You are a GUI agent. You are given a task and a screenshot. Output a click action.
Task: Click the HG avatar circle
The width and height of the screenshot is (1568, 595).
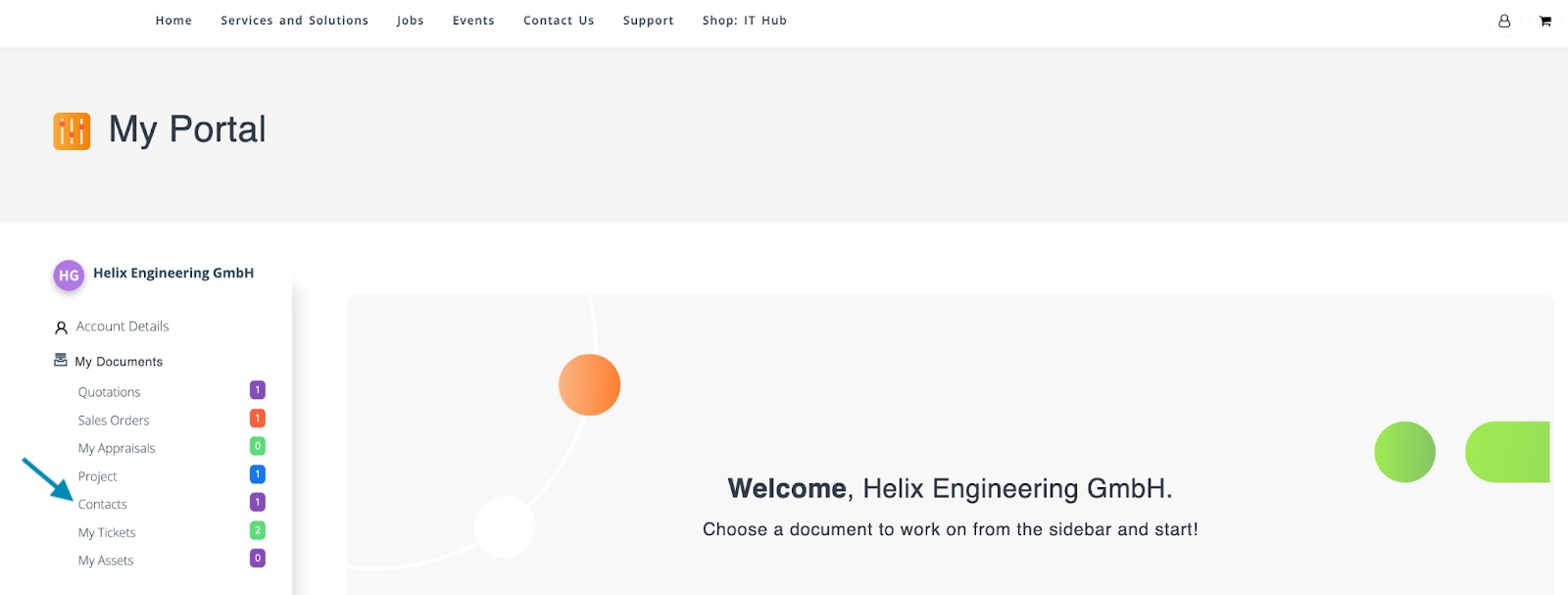[69, 275]
